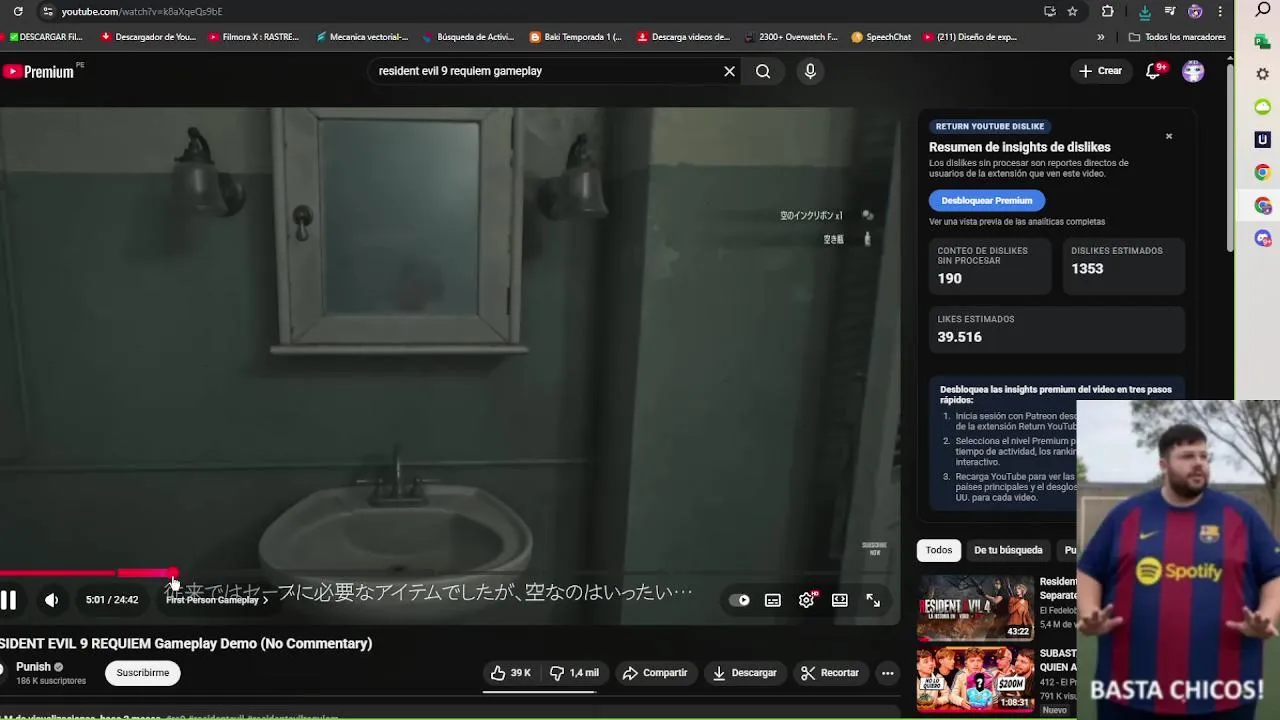
Task: Pause the video playback
Action: [8, 600]
